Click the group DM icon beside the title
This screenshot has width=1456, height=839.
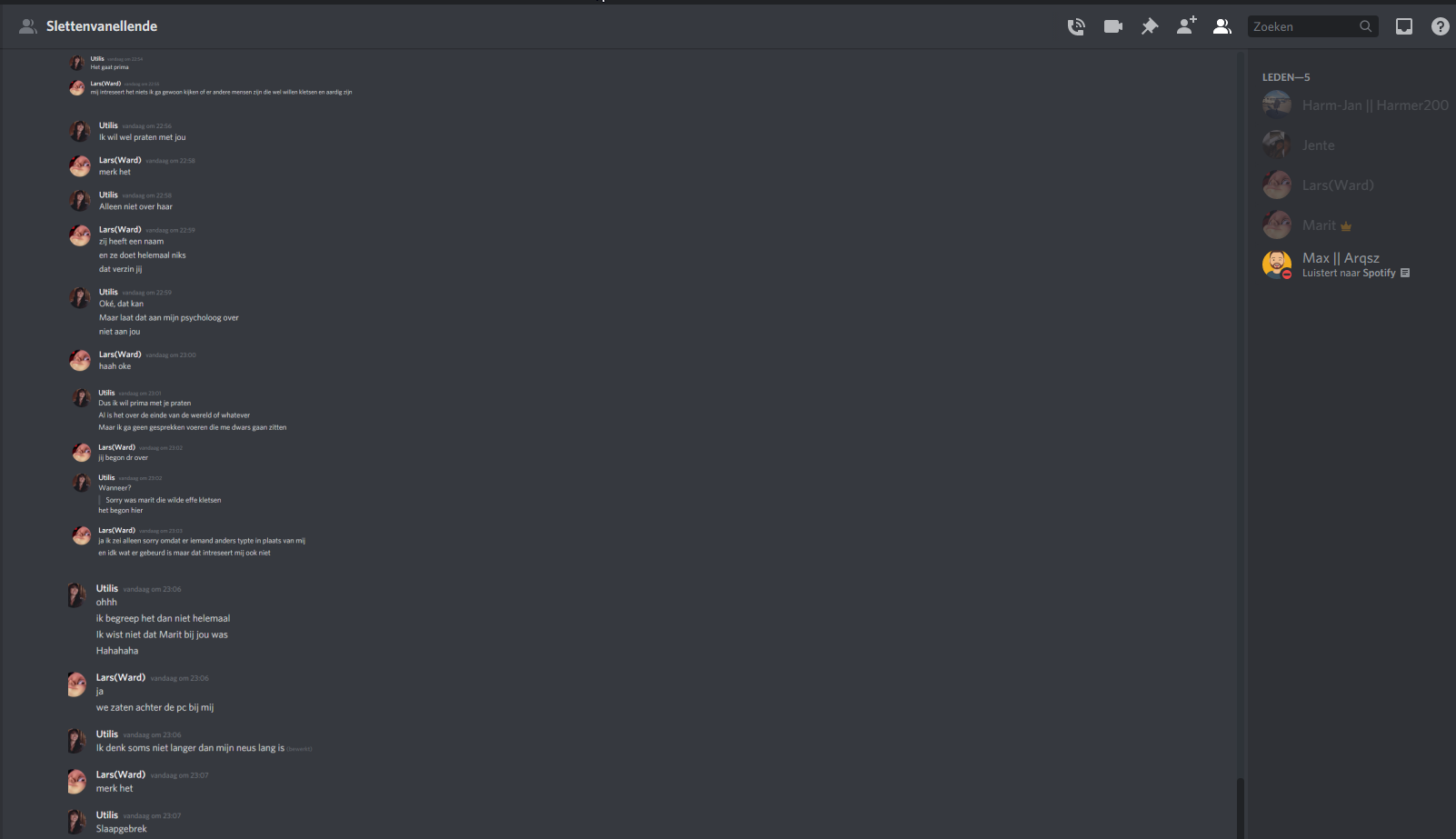tap(28, 26)
